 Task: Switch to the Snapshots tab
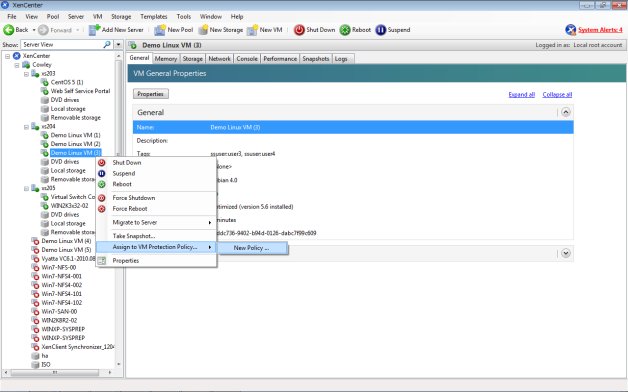(x=316, y=59)
